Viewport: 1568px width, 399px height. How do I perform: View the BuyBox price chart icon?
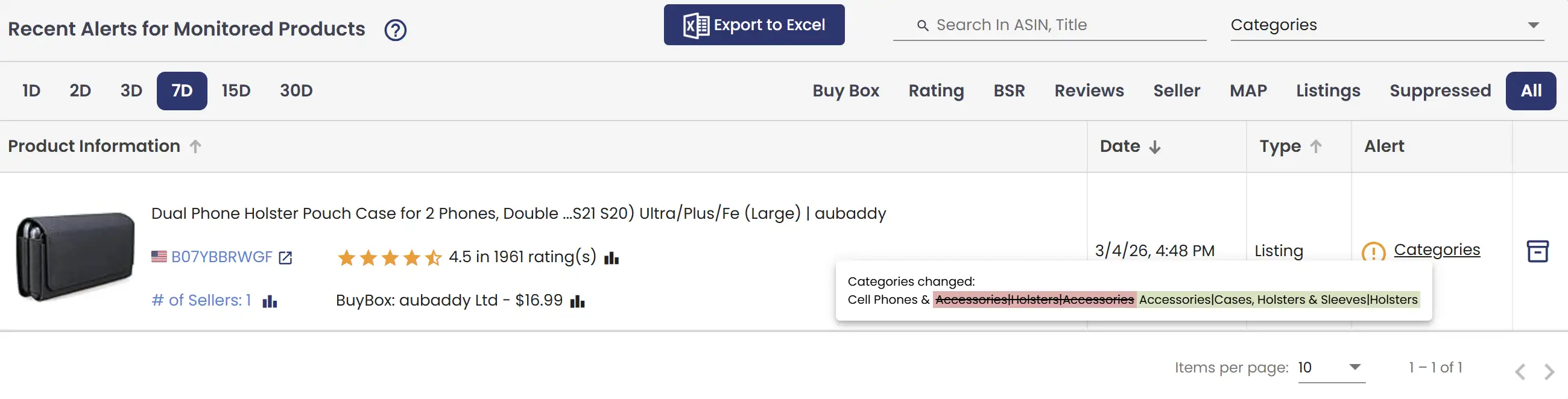point(577,302)
